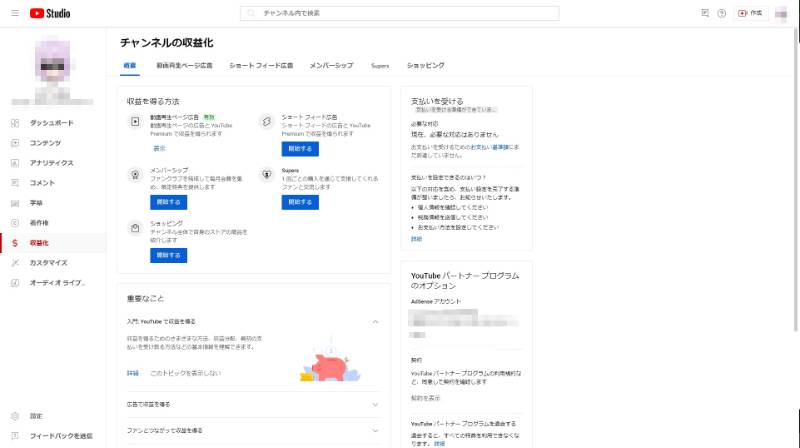Switch to the メンバーシップ tab
800x448 pixels.
[331, 65]
